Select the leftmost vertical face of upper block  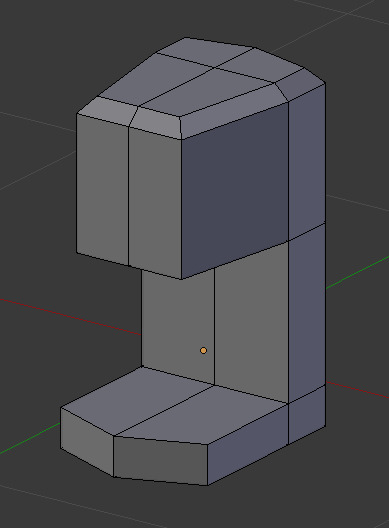[102, 190]
